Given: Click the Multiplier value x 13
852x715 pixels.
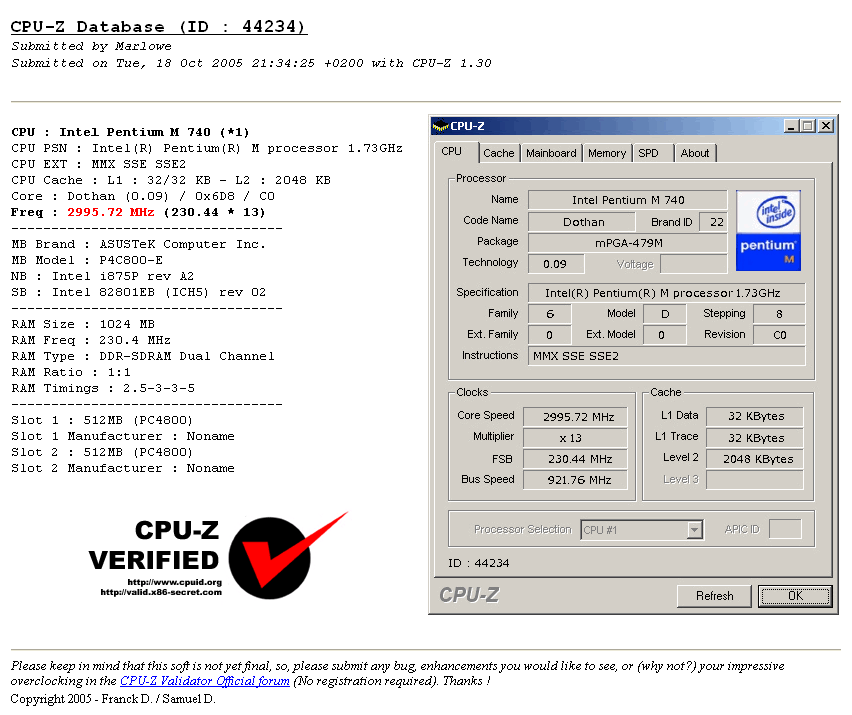Looking at the screenshot, I should (575, 438).
